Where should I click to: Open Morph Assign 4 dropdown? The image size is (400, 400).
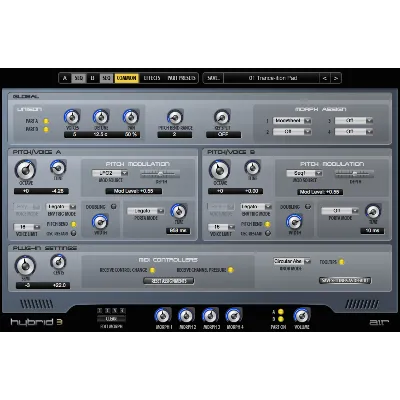(x=354, y=132)
